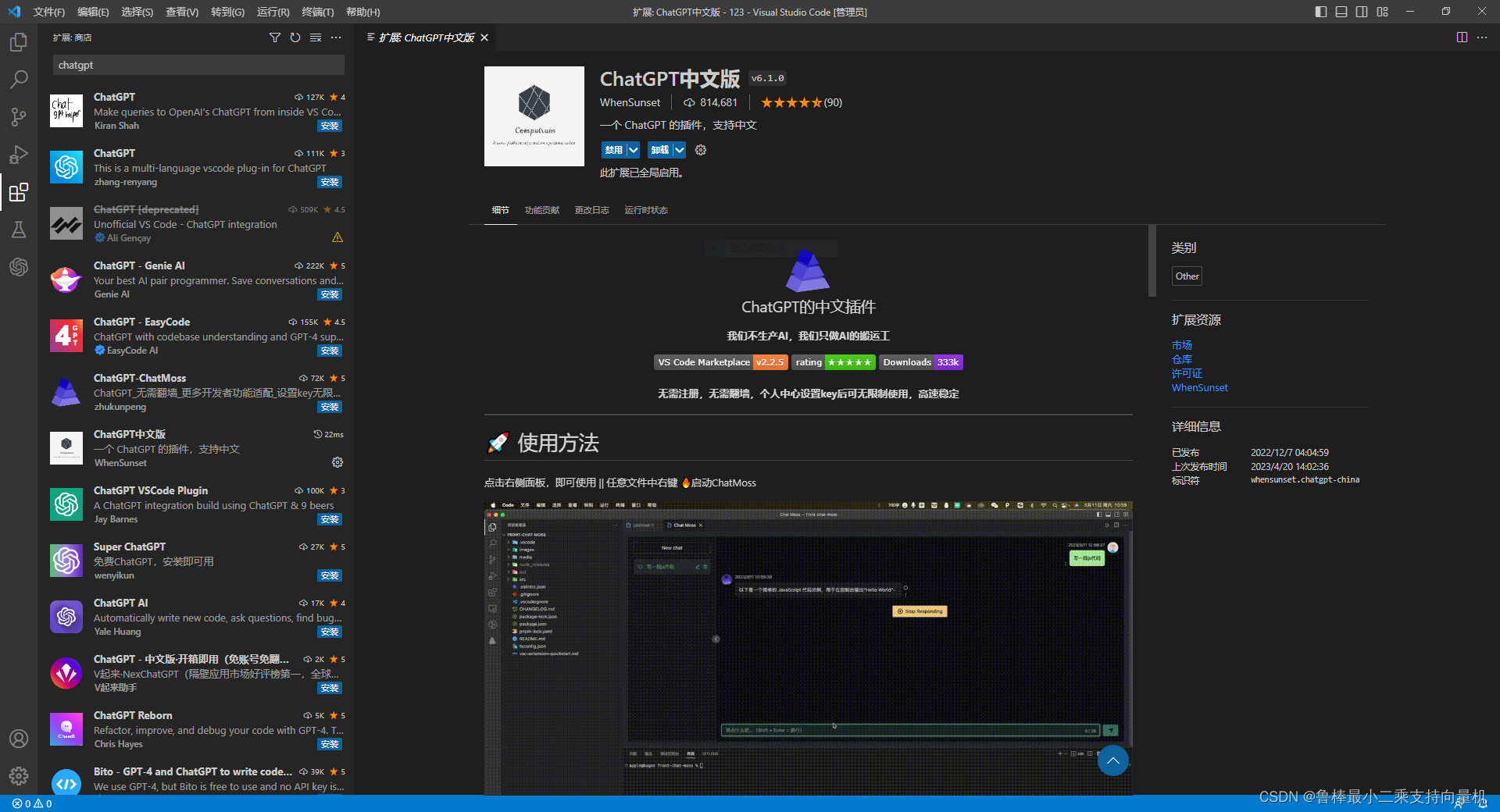Install ChatGPT extension by zhang-renyang
This screenshot has height=812, width=1500.
click(x=330, y=182)
